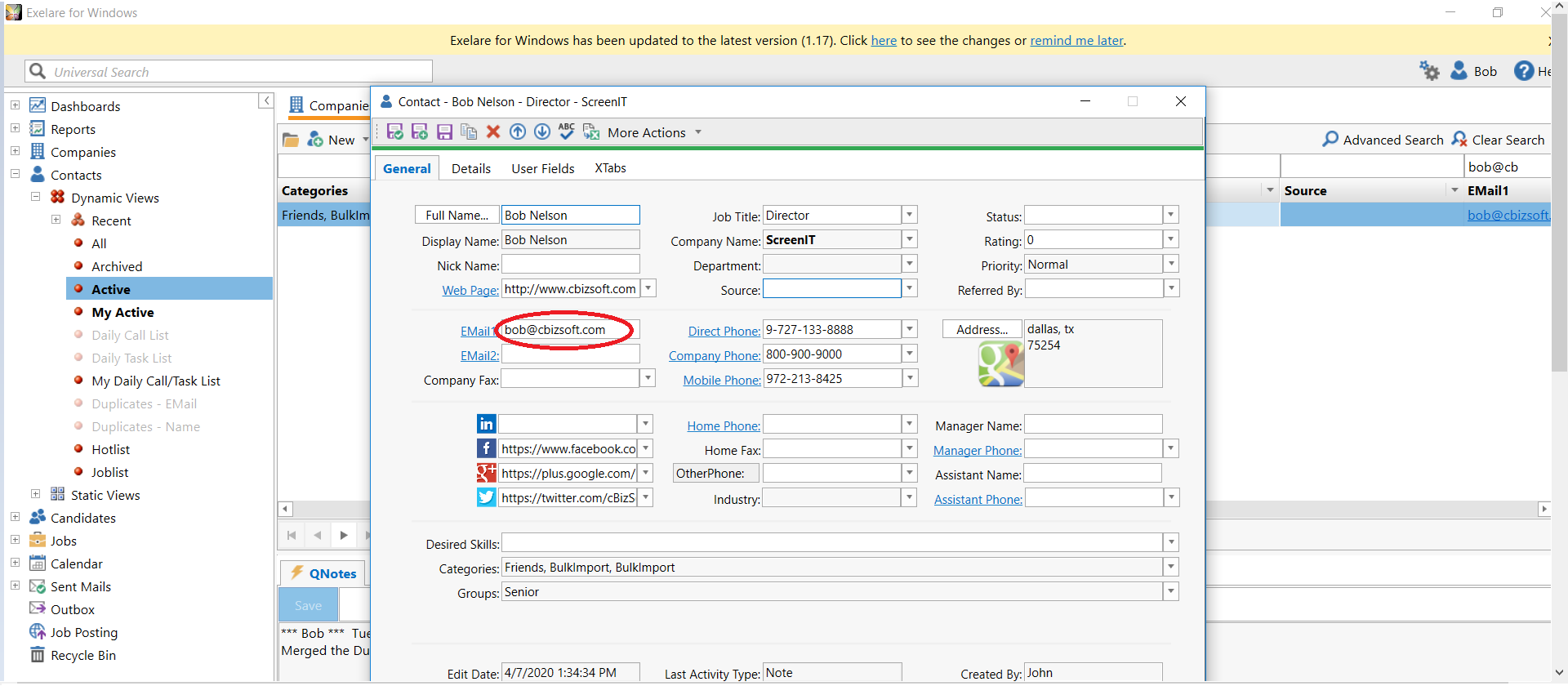Open the address map thumbnail
1568x686 pixels.
click(1001, 364)
